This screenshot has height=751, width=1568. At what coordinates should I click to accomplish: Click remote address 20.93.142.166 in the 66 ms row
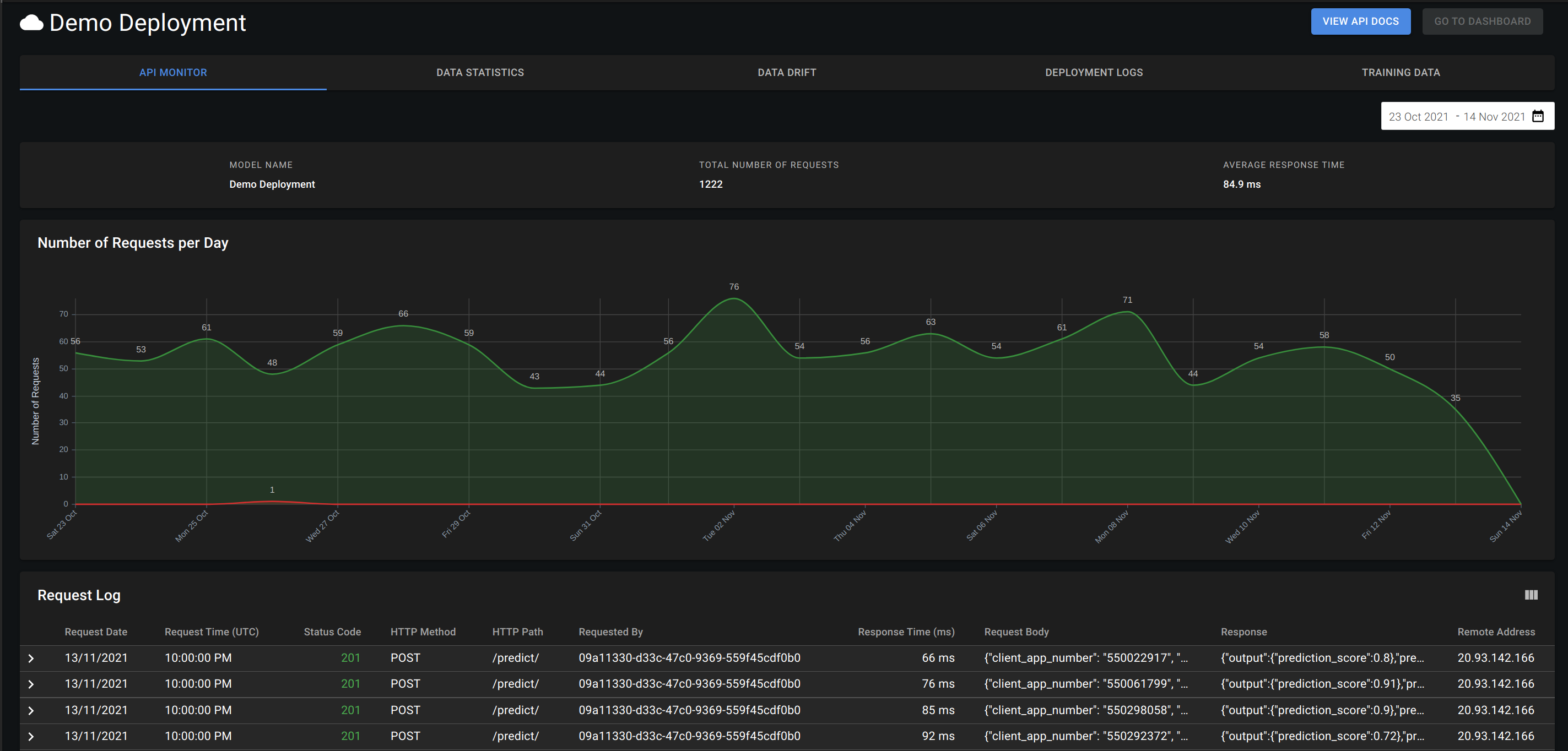(x=1496, y=658)
